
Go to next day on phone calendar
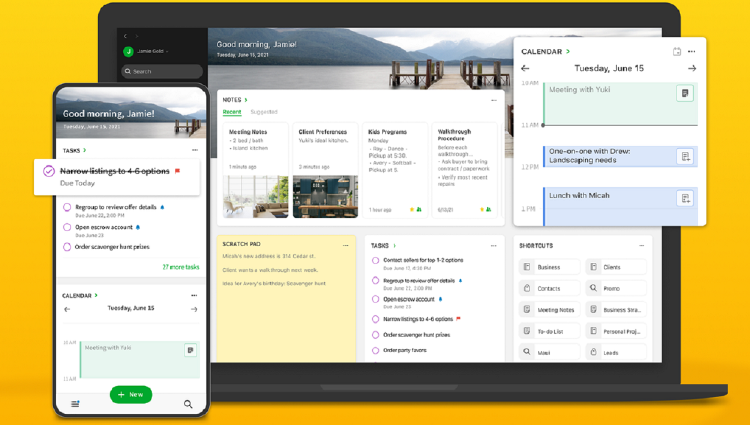click(x=194, y=309)
